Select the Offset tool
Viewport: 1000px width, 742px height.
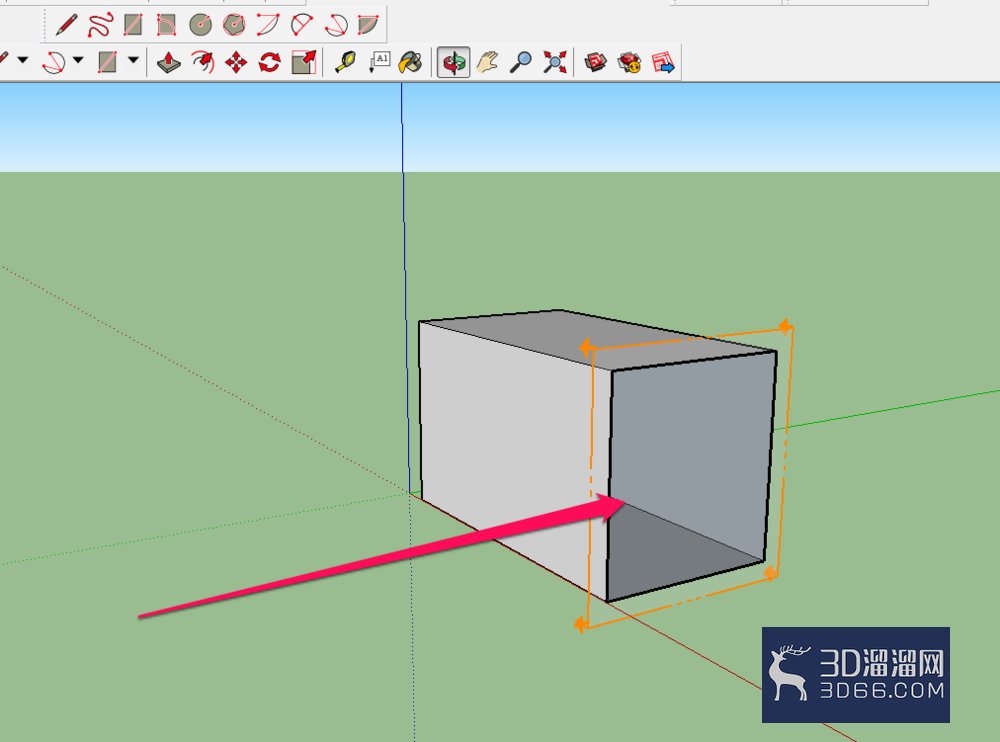pos(203,62)
